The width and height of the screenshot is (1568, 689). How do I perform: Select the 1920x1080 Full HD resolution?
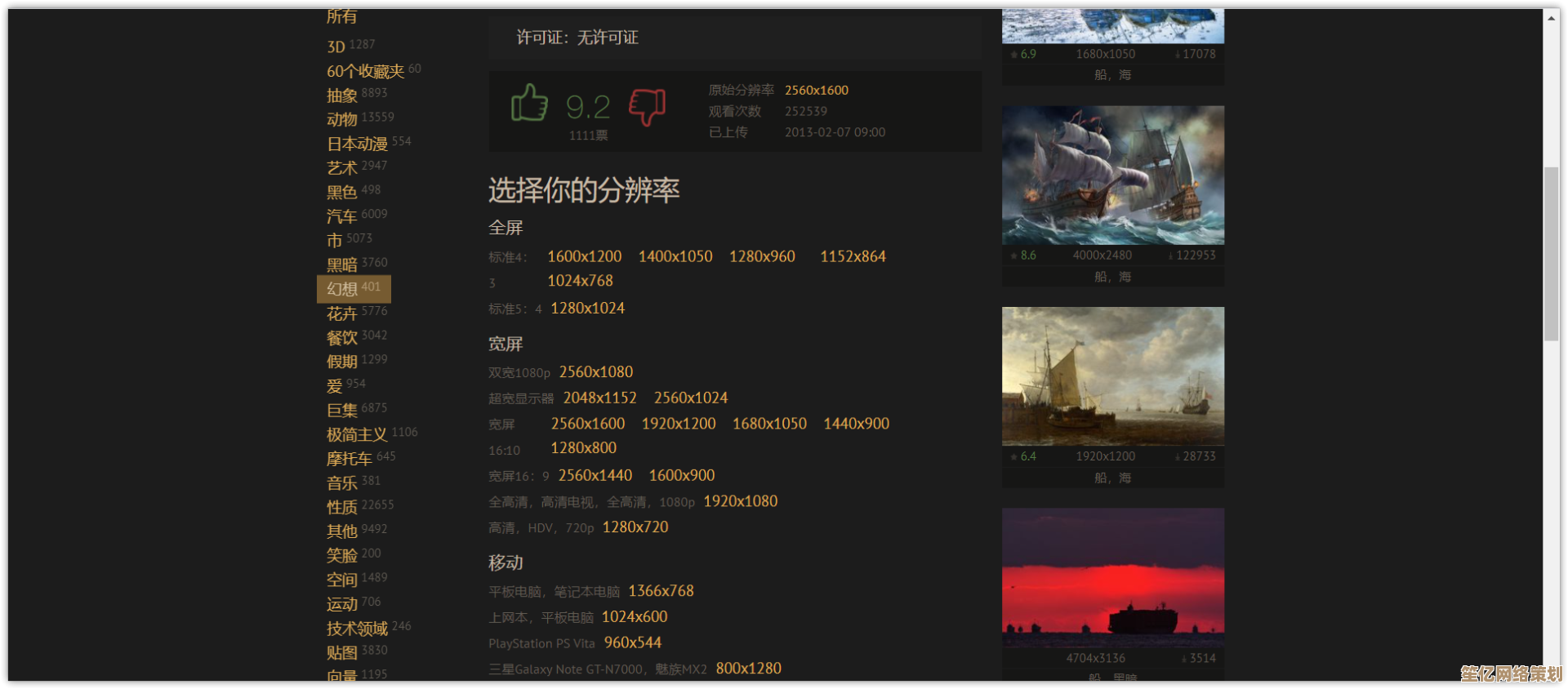tap(740, 501)
